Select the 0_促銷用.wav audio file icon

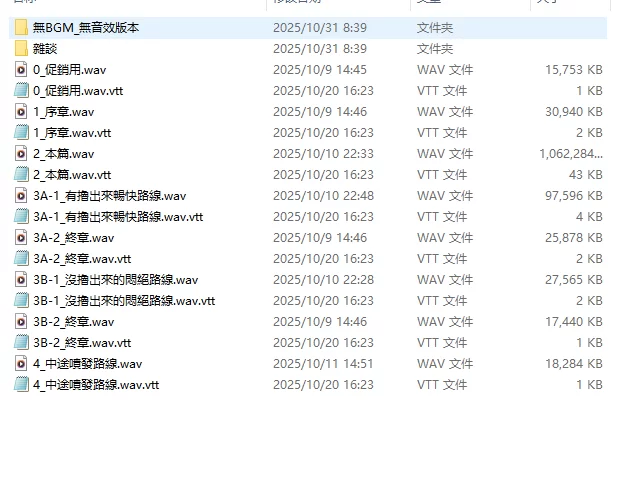tap(21, 70)
